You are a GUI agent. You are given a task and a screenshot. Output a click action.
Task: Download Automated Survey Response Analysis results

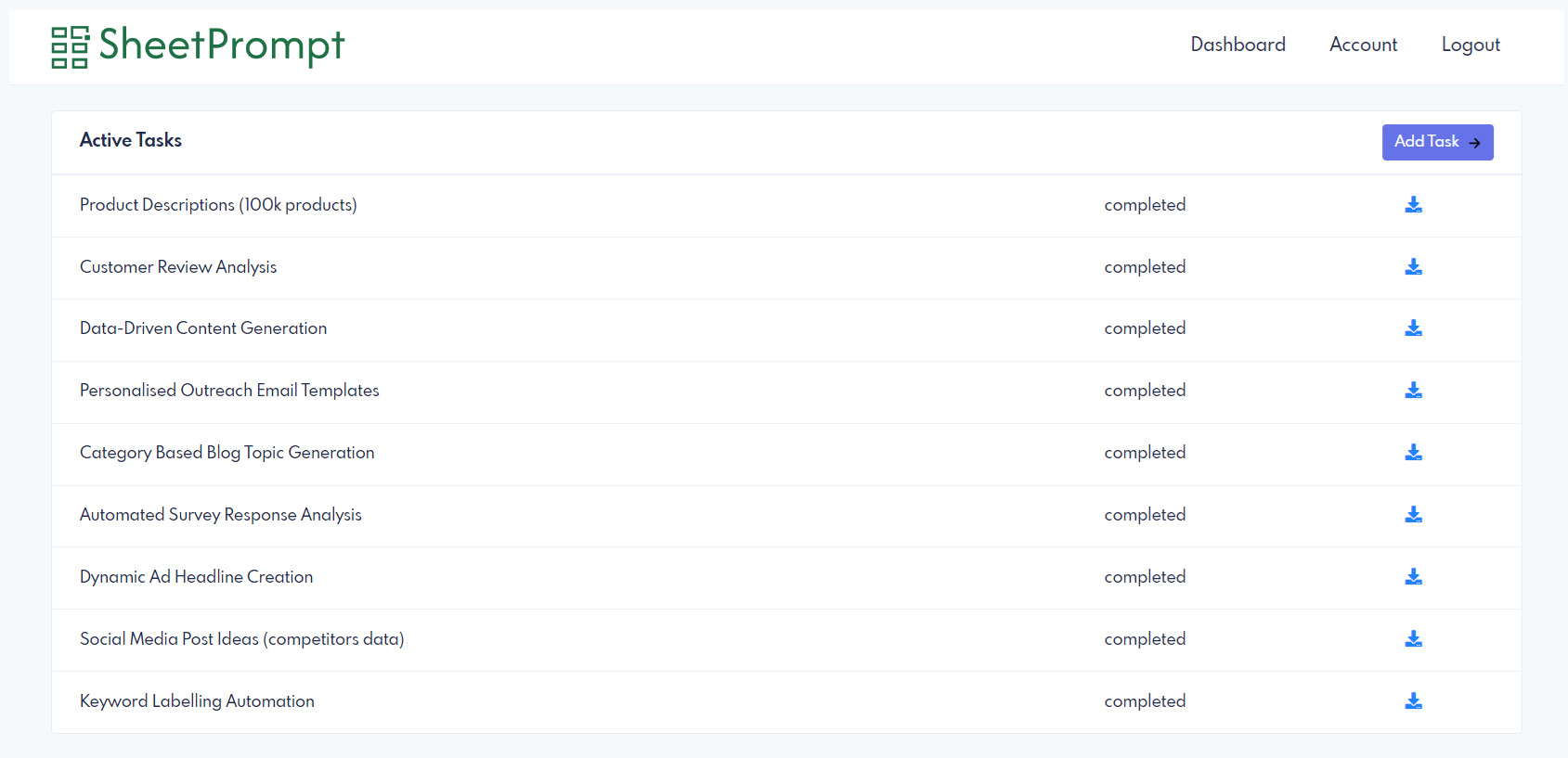point(1413,515)
